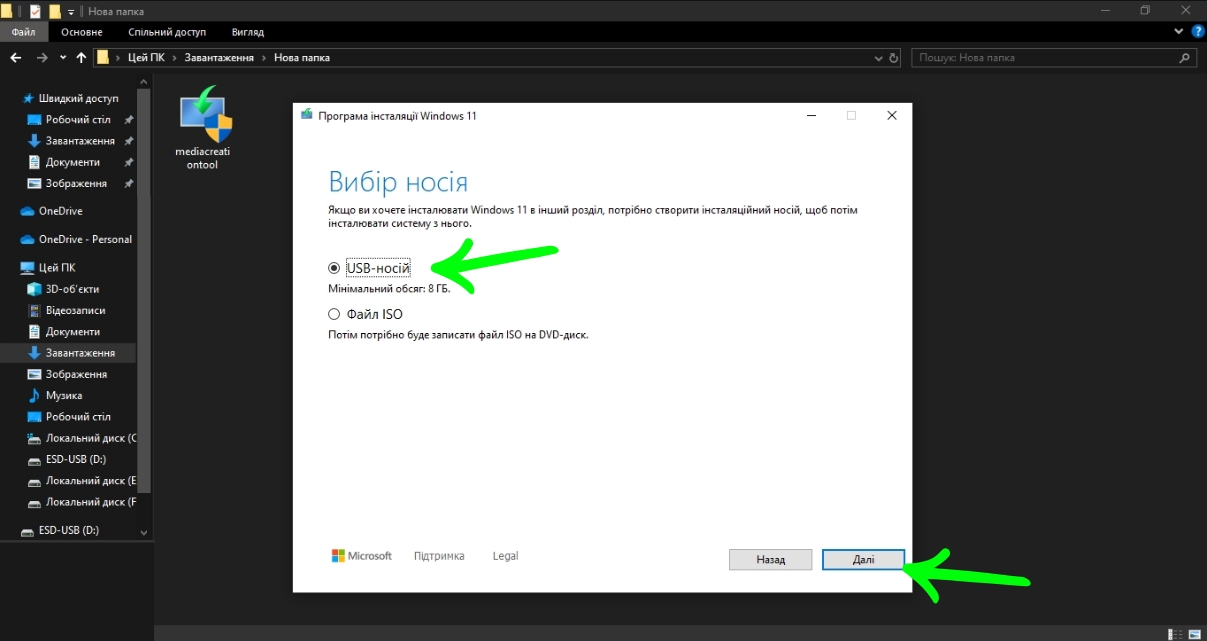Open the Quick Access Toolbar customize dropdown

tap(71, 12)
